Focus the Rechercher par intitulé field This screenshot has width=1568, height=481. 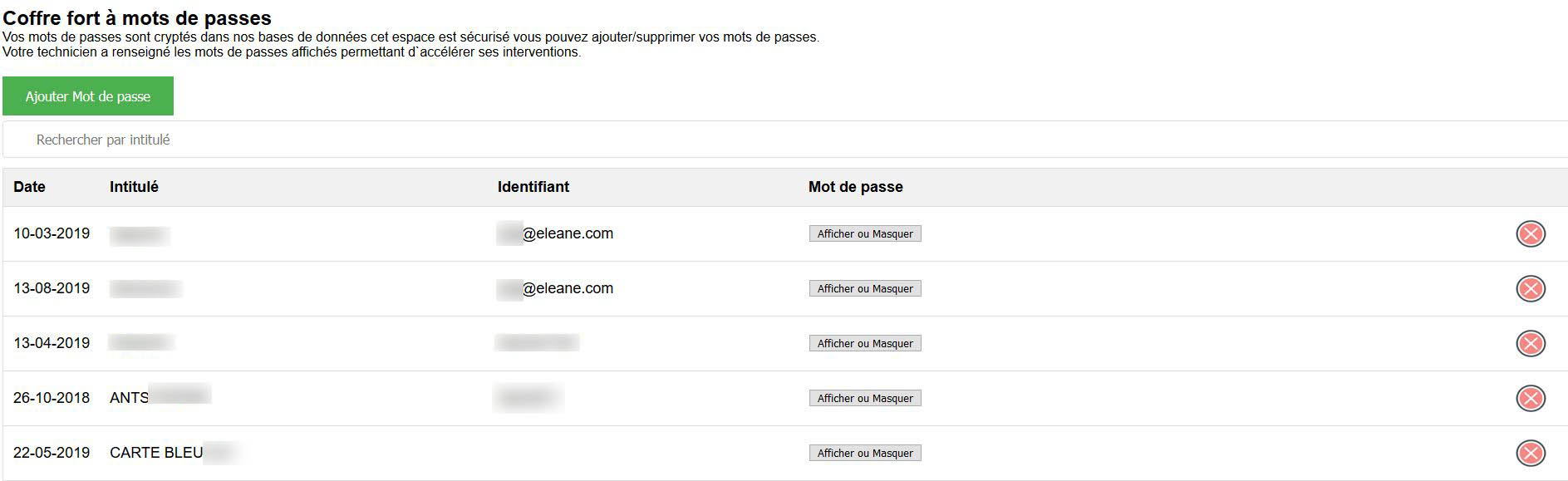tap(785, 140)
